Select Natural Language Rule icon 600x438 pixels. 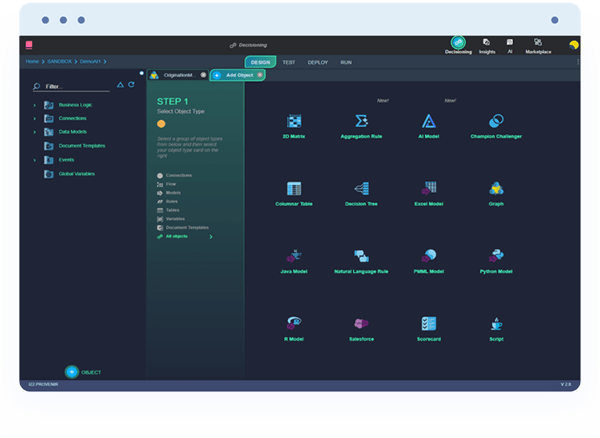[361, 256]
